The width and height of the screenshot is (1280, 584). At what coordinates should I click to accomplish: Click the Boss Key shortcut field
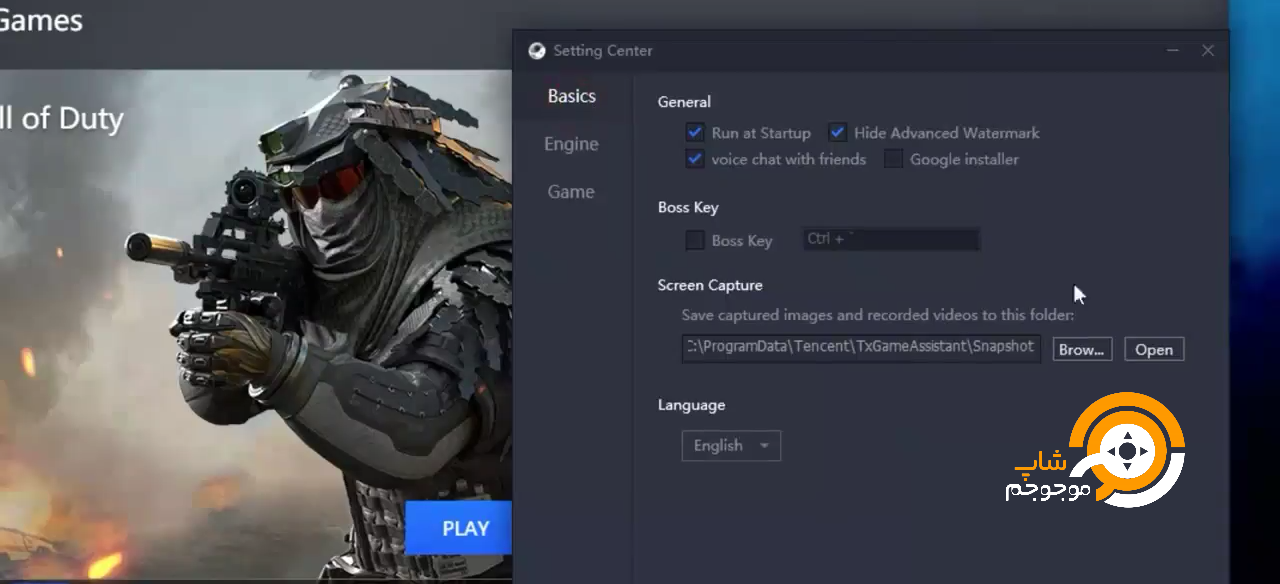click(891, 239)
